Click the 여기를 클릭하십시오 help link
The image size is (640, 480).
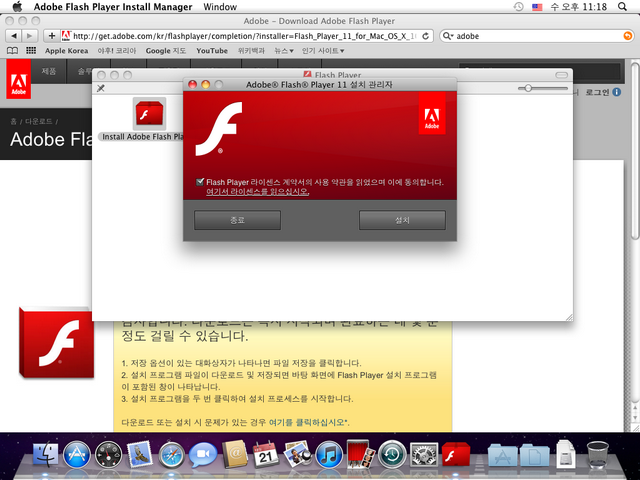pyautogui.click(x=307, y=422)
